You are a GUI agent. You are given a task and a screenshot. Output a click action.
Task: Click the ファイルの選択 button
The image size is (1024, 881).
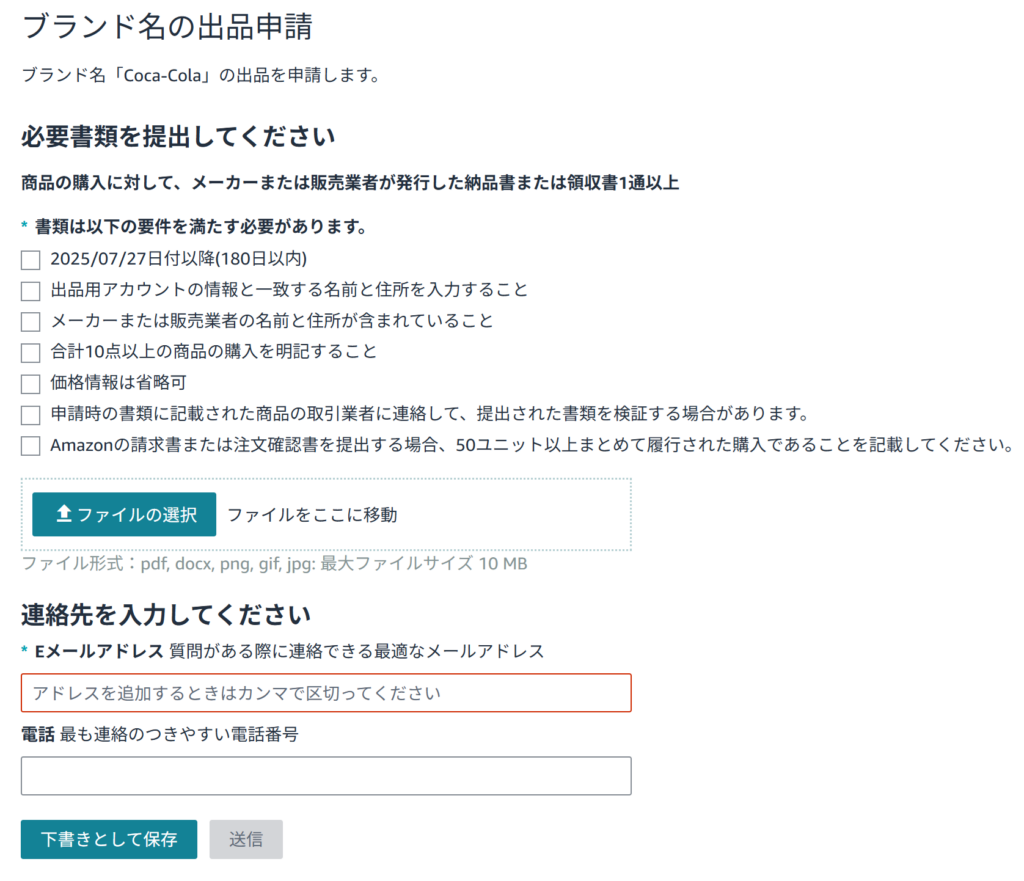(123, 514)
